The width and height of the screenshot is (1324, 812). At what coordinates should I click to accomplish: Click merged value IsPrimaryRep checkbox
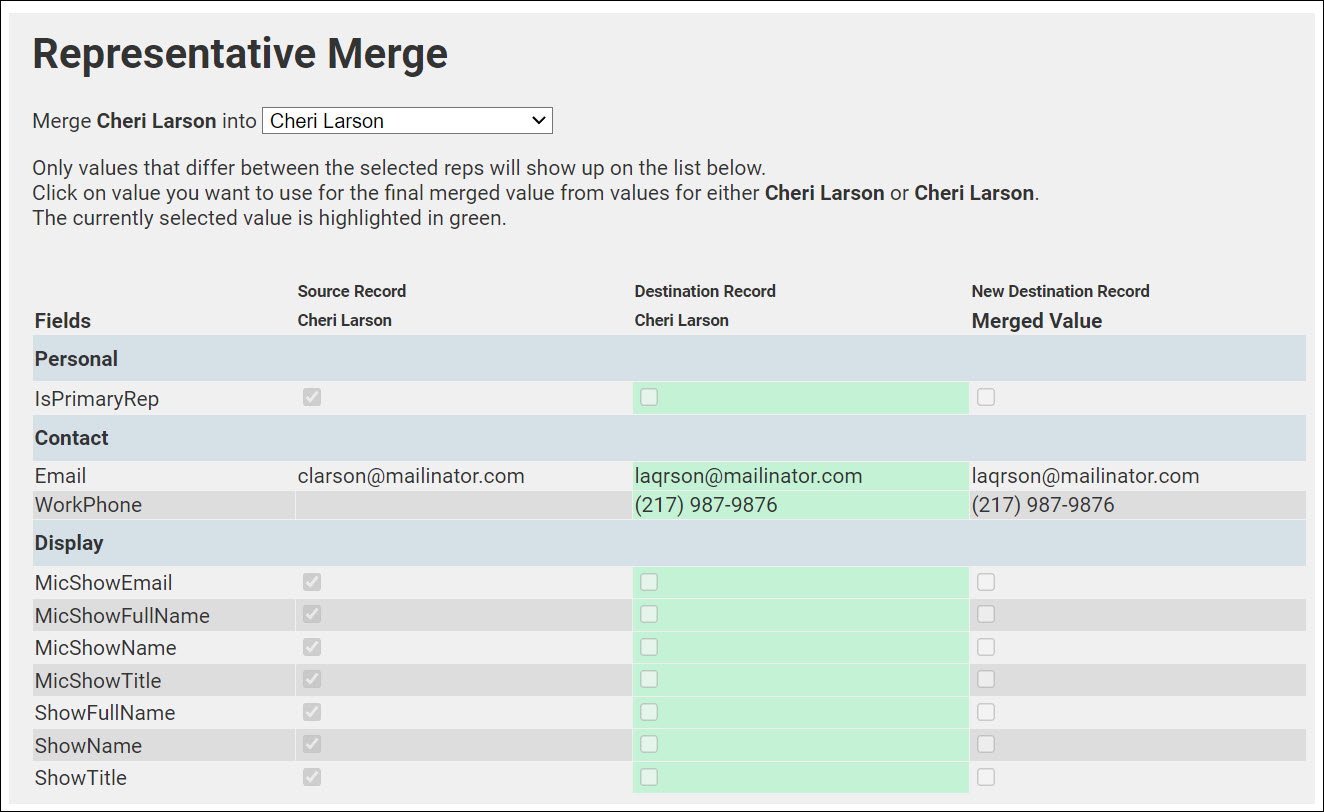coord(986,398)
